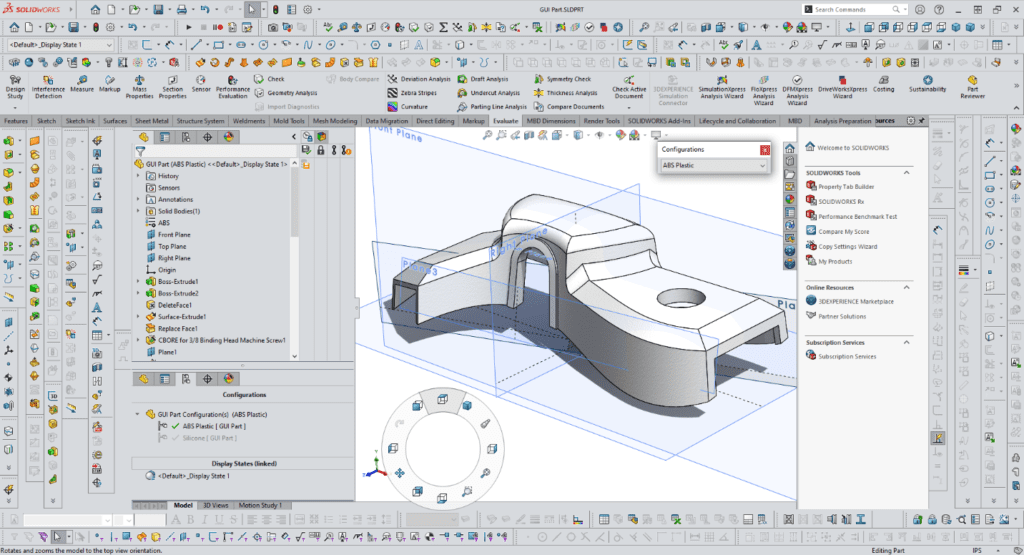Collapse the Subscription Services section
The width and height of the screenshot is (1024, 555).
coord(906,342)
